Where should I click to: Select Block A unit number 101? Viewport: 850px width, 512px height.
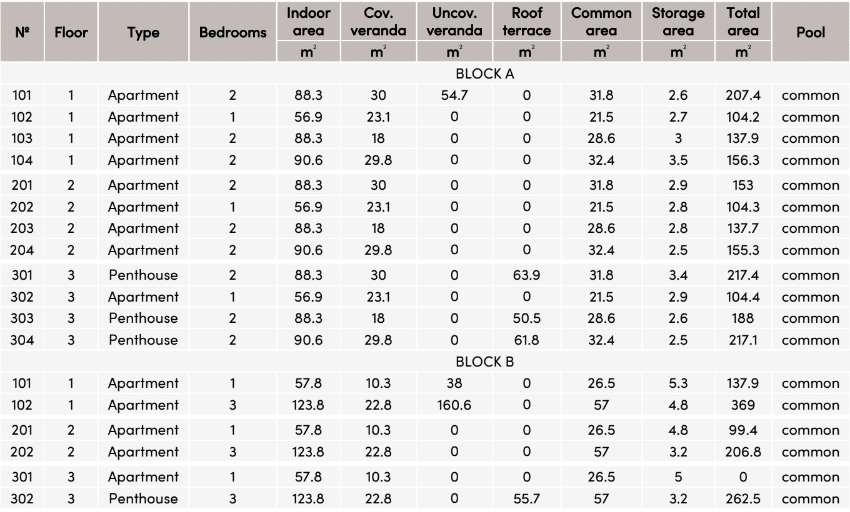pos(22,95)
